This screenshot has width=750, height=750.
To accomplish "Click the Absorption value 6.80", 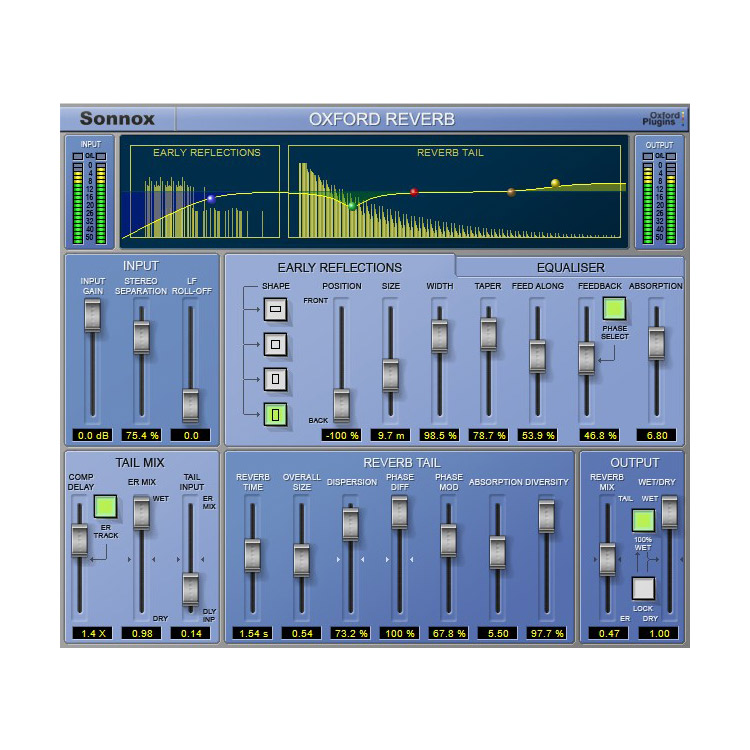I will tap(656, 435).
